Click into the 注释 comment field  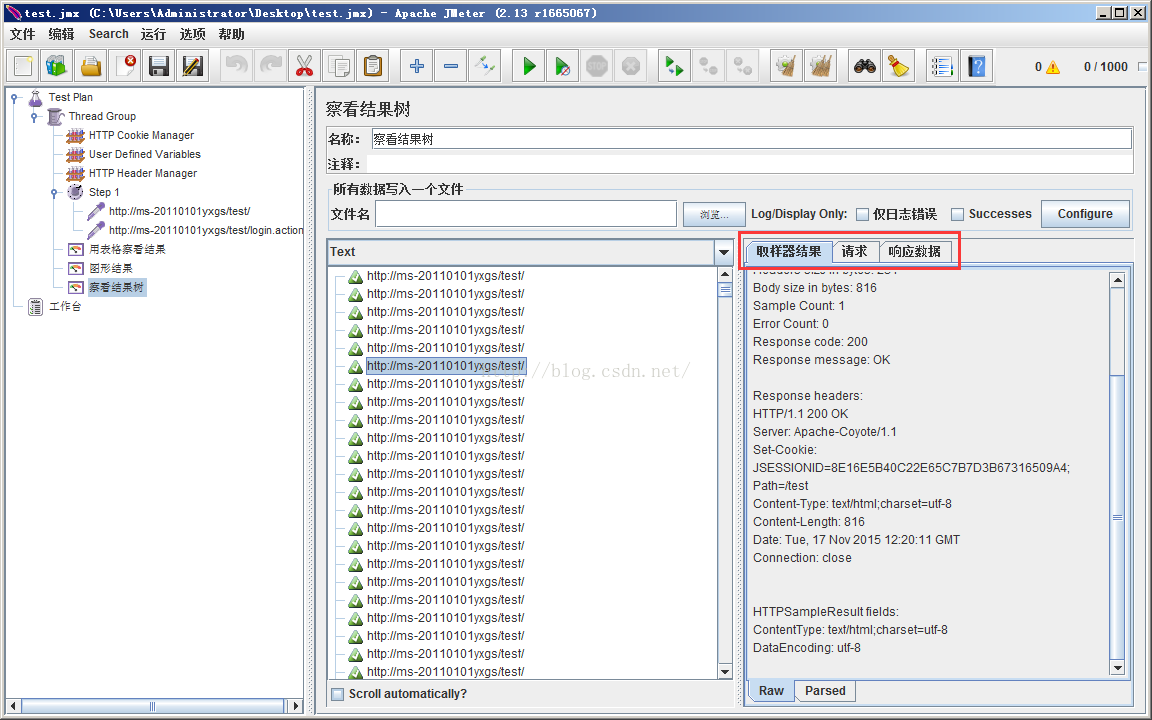[749, 164]
